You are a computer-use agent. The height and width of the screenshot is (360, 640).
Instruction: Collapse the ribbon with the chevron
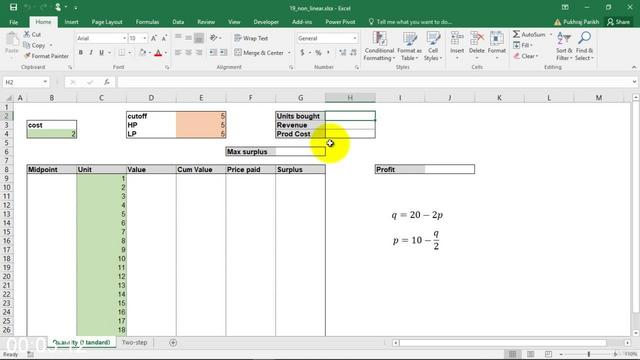(634, 67)
